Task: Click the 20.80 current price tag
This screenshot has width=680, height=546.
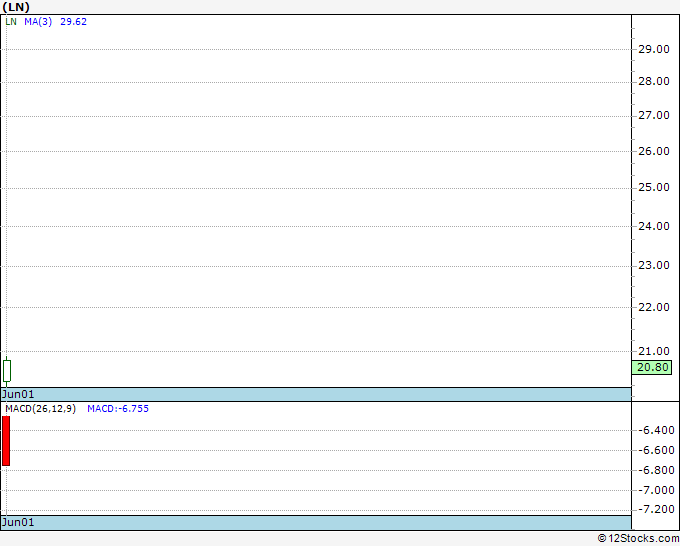Action: pos(652,367)
